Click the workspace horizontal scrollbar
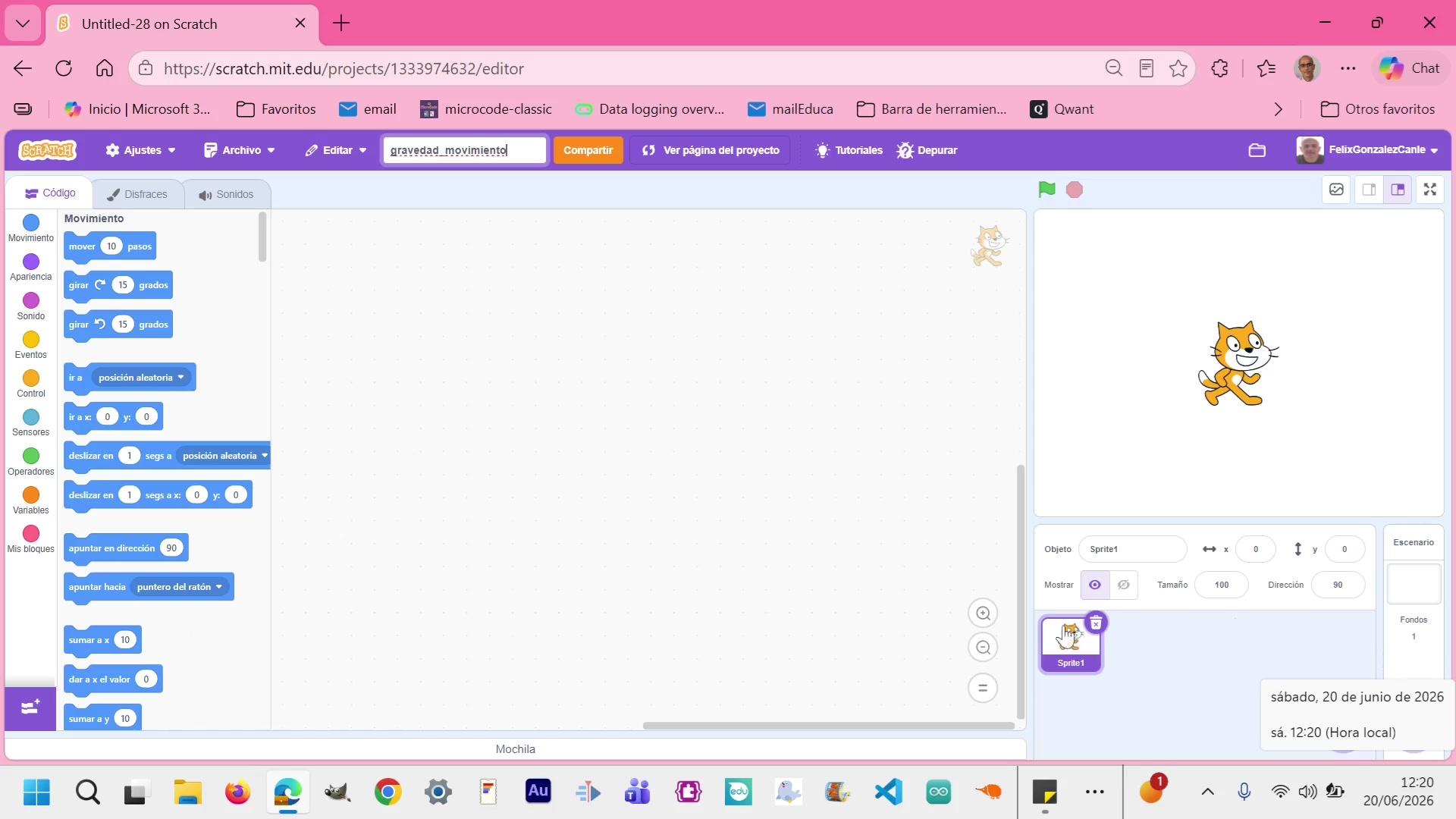This screenshot has height=819, width=1456. point(828,726)
